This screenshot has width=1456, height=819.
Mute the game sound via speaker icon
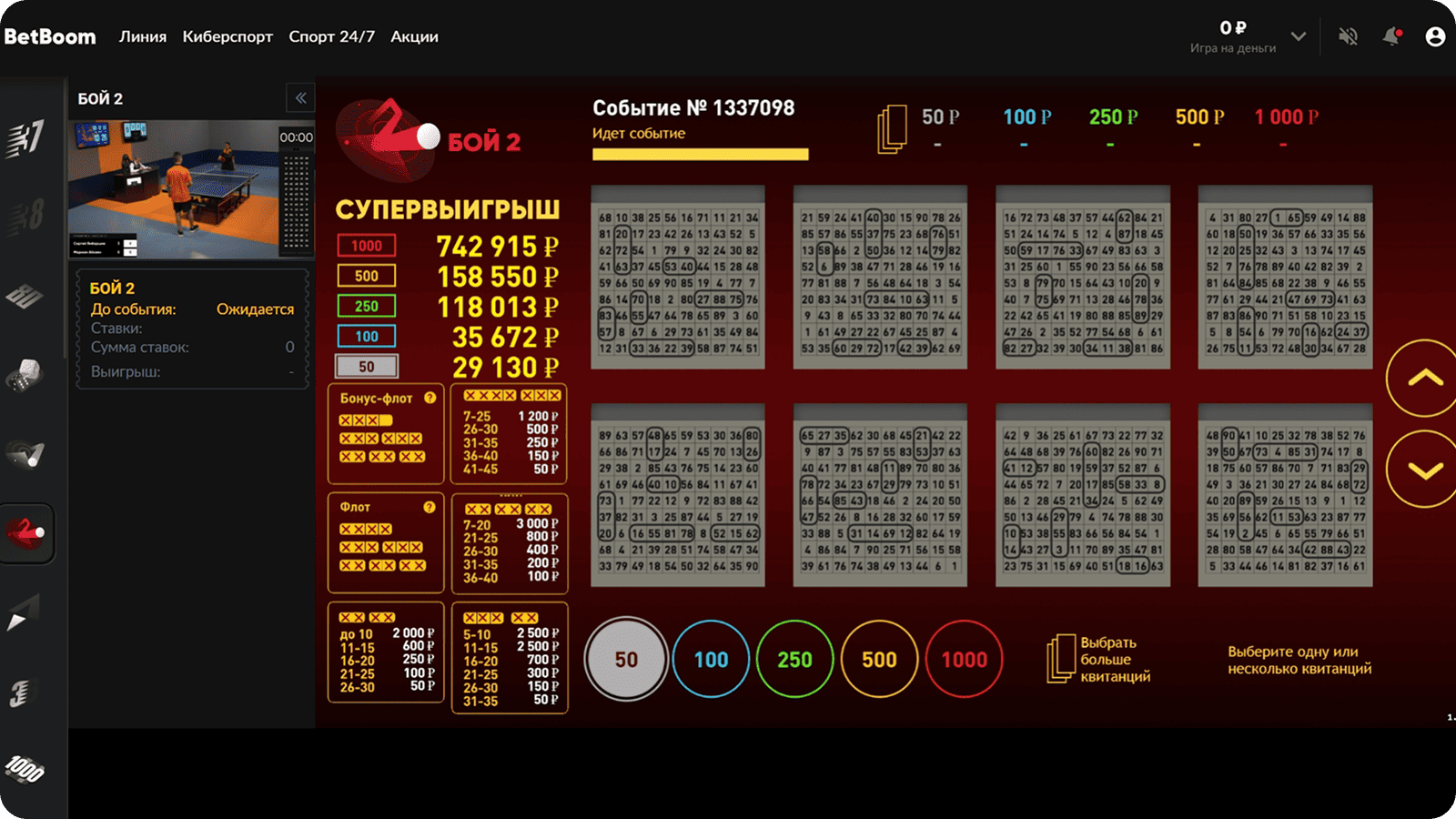(1348, 36)
